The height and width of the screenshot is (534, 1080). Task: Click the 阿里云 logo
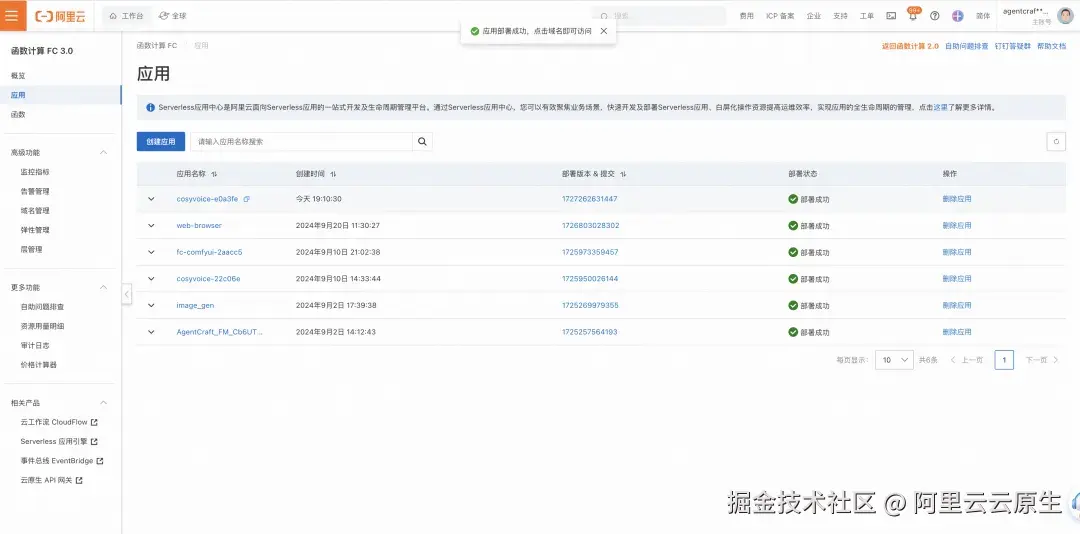pos(61,16)
